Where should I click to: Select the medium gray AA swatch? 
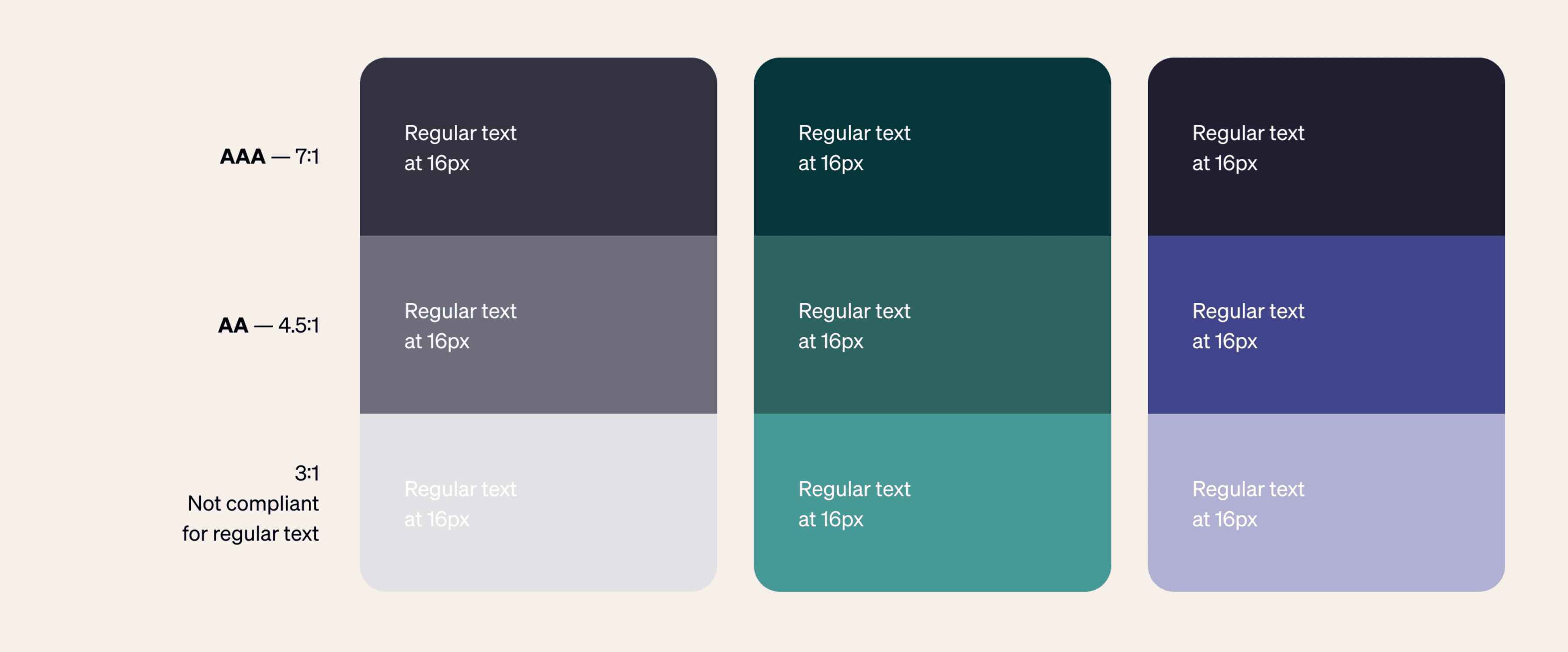[538, 325]
